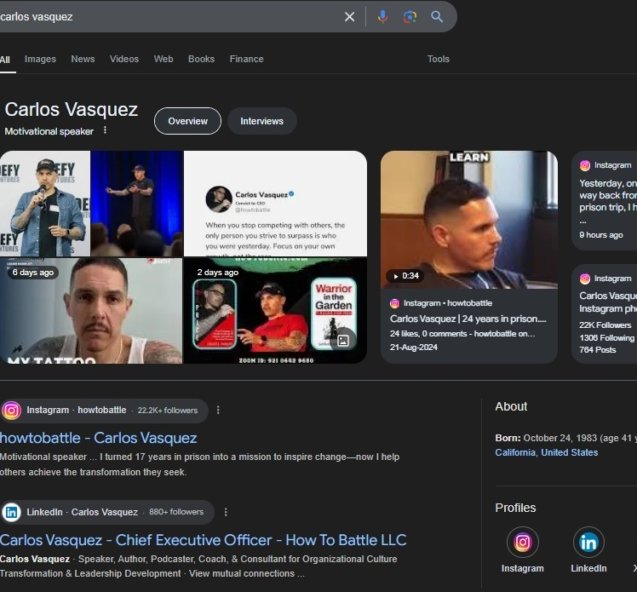Follow the California, United States link
This screenshot has height=592, width=637.
click(x=546, y=452)
